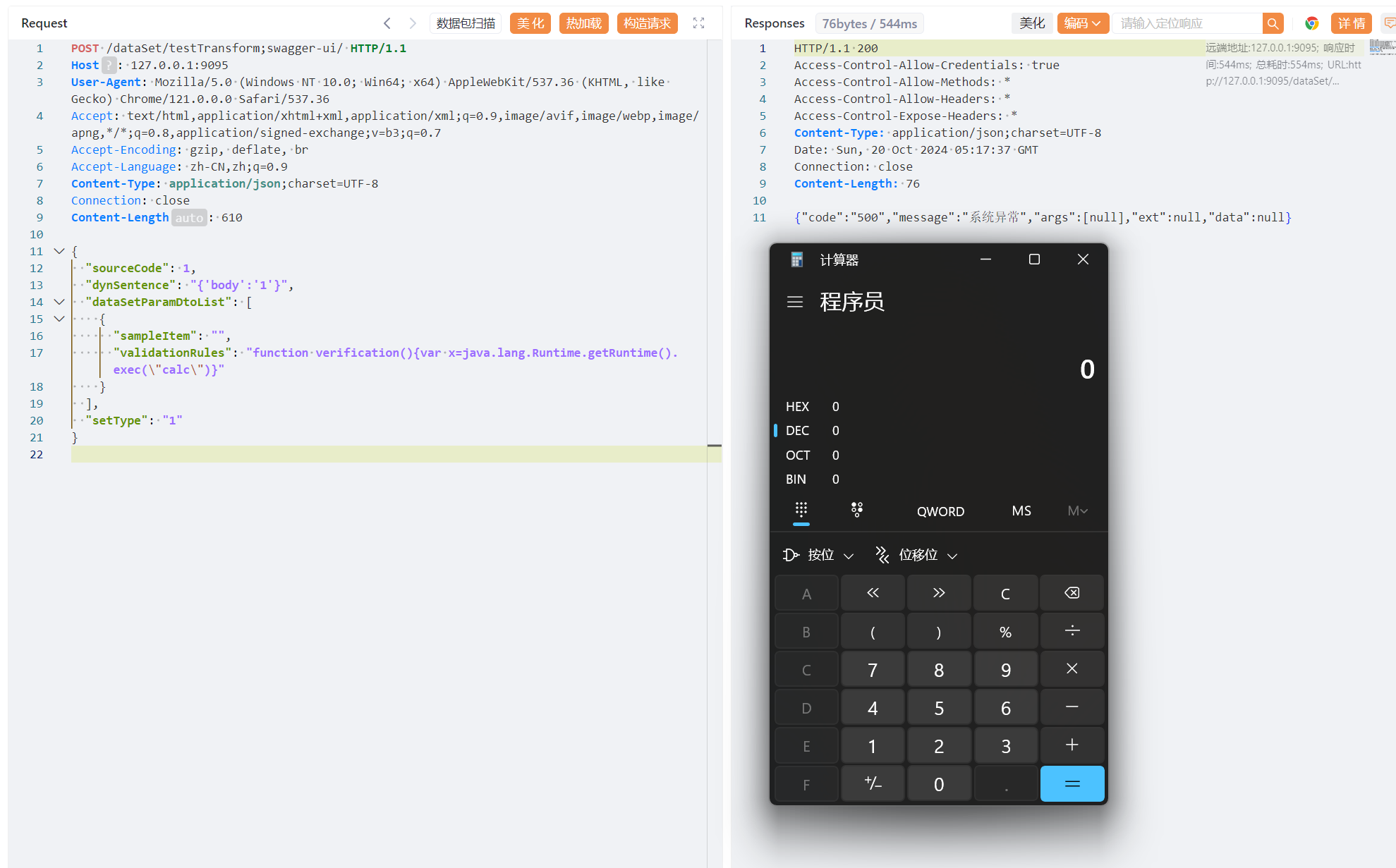Open the 编码 dropdown
Viewport: 1396px width, 868px height.
pyautogui.click(x=1083, y=23)
